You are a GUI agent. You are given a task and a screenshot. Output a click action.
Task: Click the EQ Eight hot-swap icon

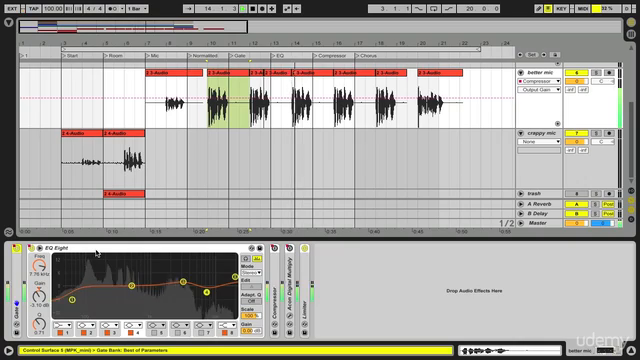click(x=251, y=248)
